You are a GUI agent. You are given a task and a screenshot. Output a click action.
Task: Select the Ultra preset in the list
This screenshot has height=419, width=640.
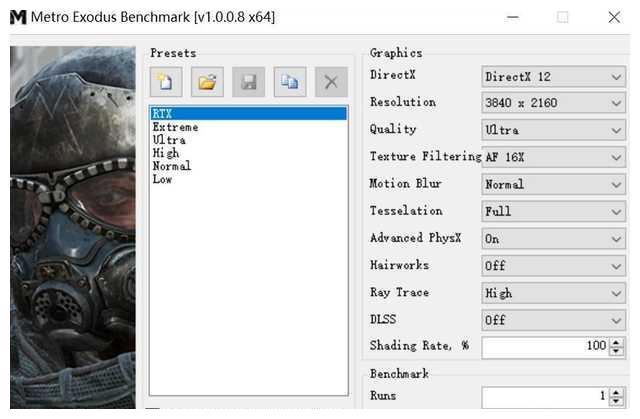(249, 140)
